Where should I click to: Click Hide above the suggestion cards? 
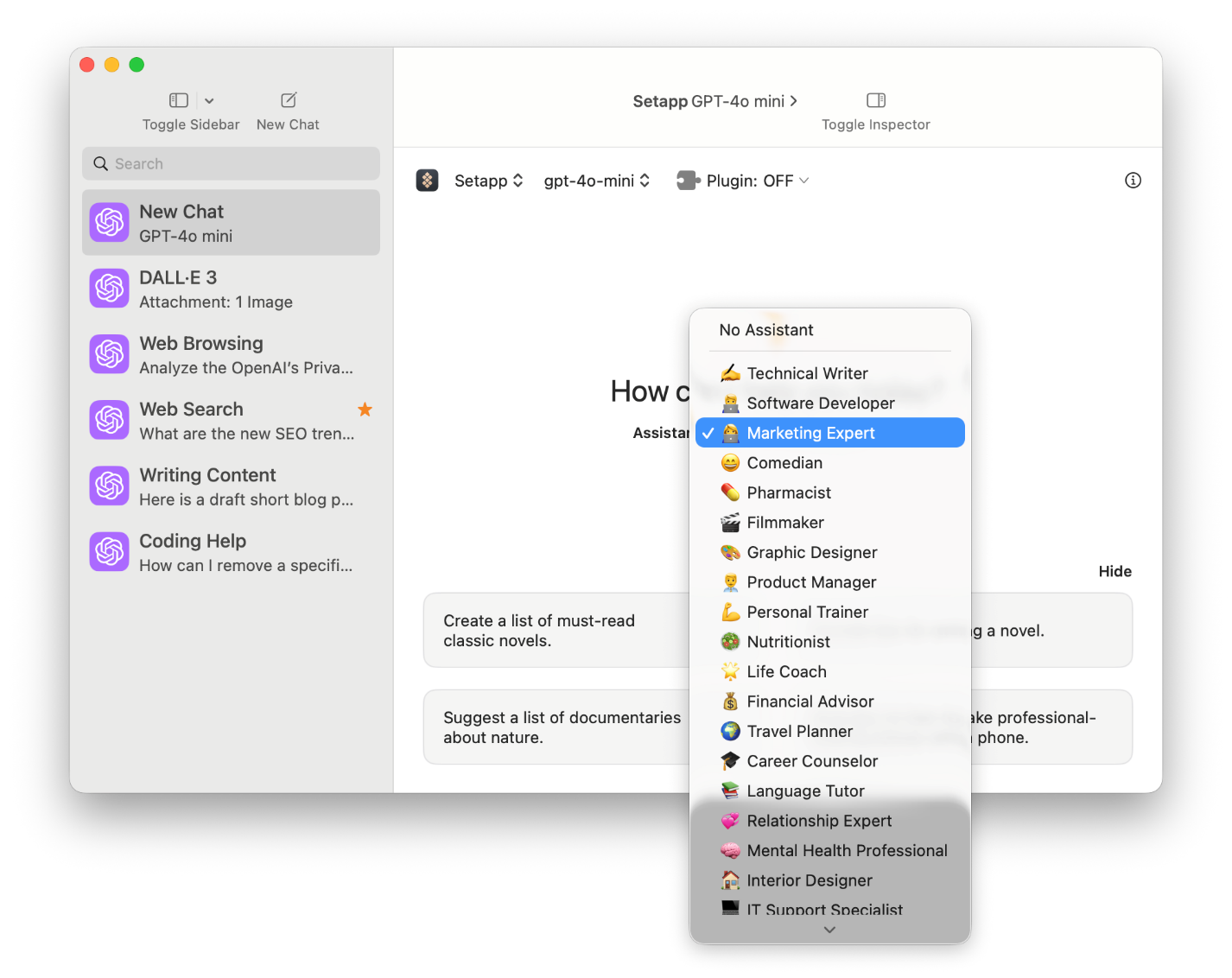[x=1115, y=571]
